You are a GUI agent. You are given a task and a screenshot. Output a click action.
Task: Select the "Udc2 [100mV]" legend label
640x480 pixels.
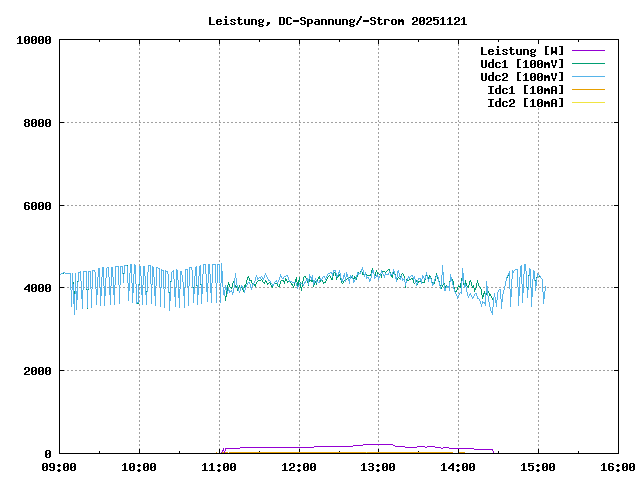click(x=521, y=77)
